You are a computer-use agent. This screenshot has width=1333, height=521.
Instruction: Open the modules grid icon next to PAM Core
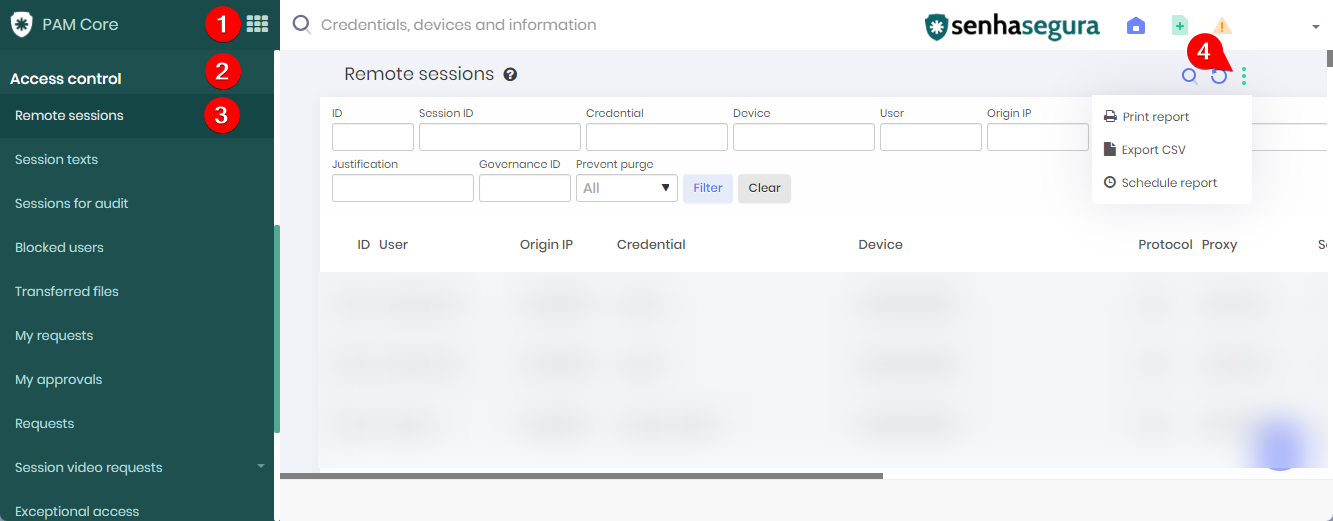tap(257, 24)
